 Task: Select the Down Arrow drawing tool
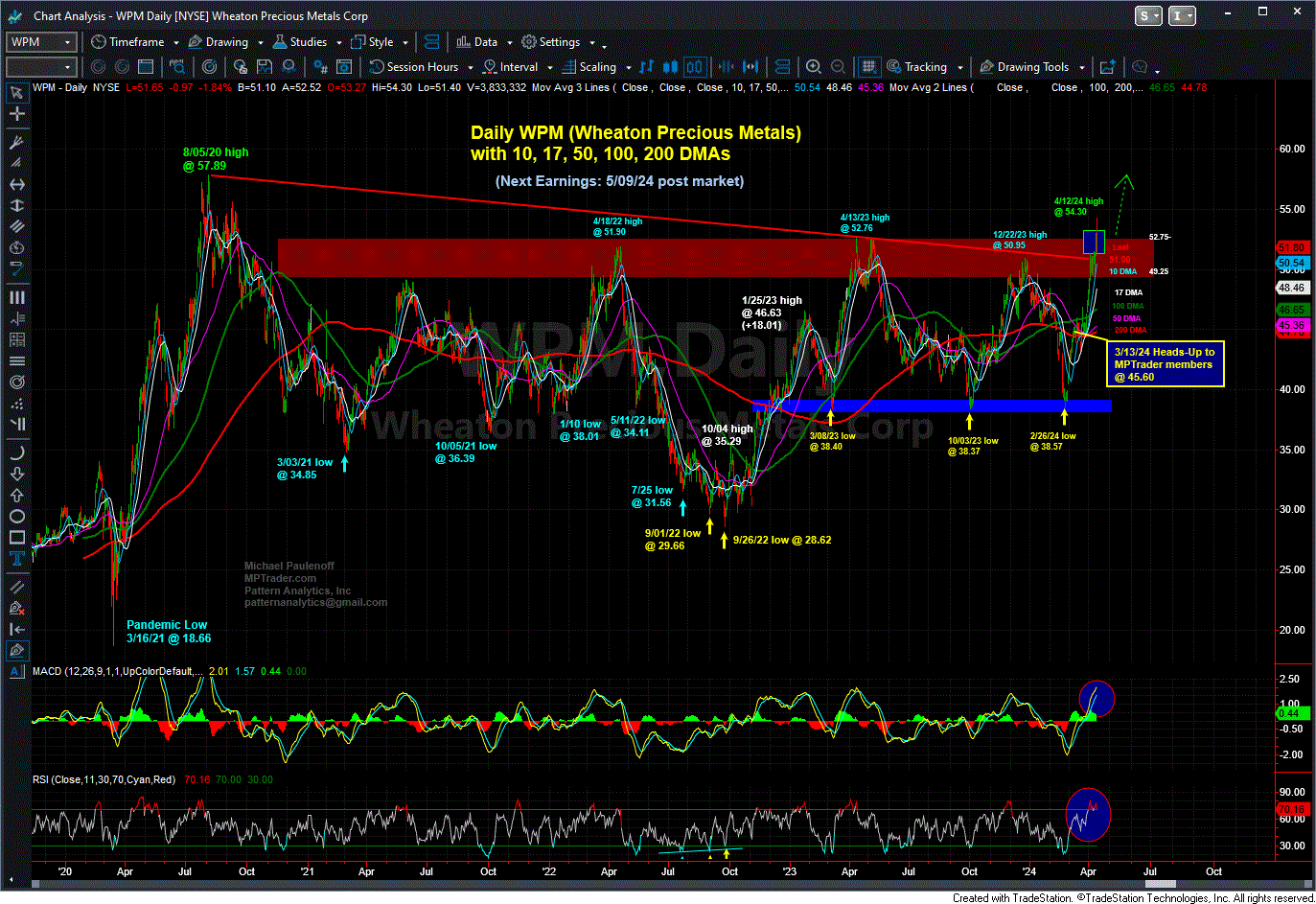(16, 474)
